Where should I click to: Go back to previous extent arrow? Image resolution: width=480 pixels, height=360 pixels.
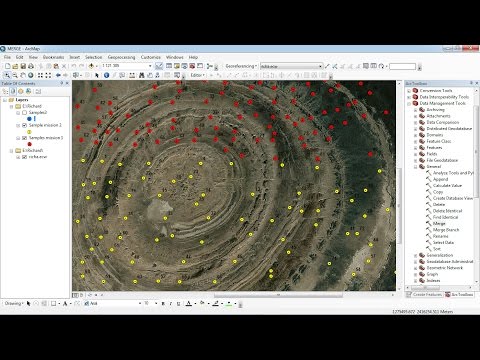point(58,75)
